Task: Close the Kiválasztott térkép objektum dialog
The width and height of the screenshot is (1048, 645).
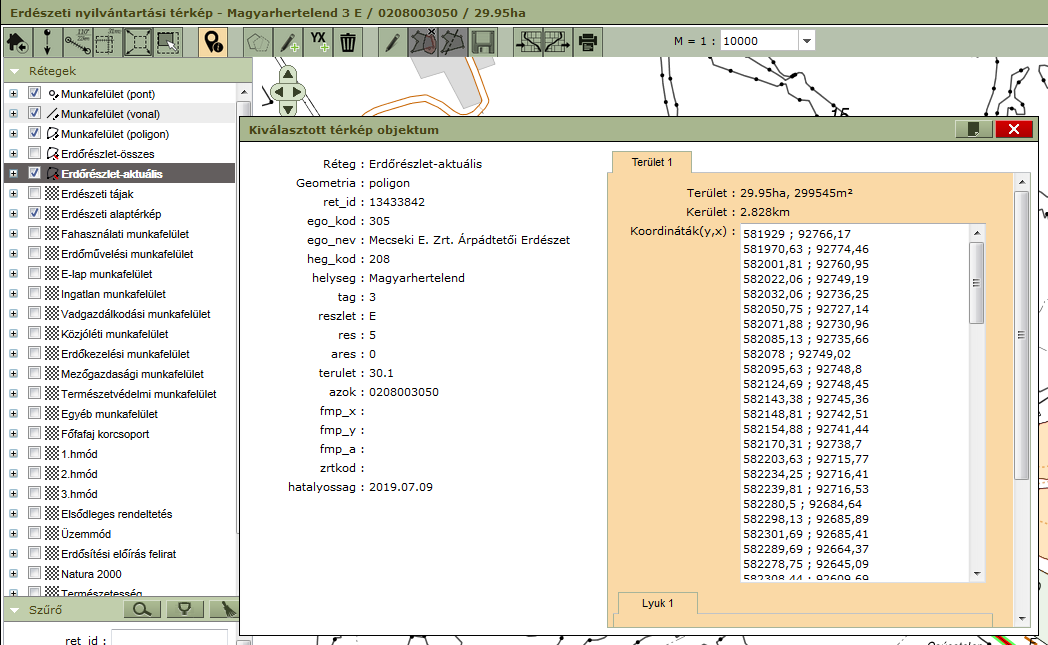Action: tap(1014, 129)
